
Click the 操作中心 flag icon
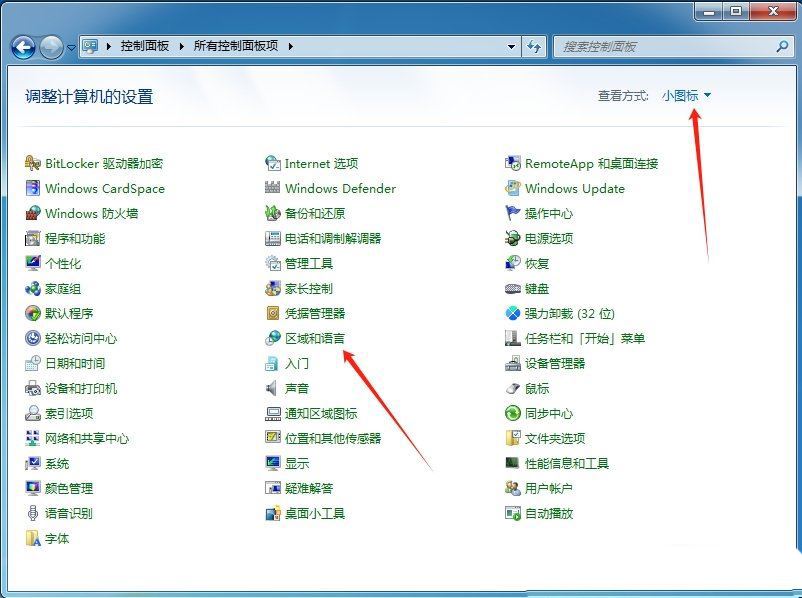(513, 213)
